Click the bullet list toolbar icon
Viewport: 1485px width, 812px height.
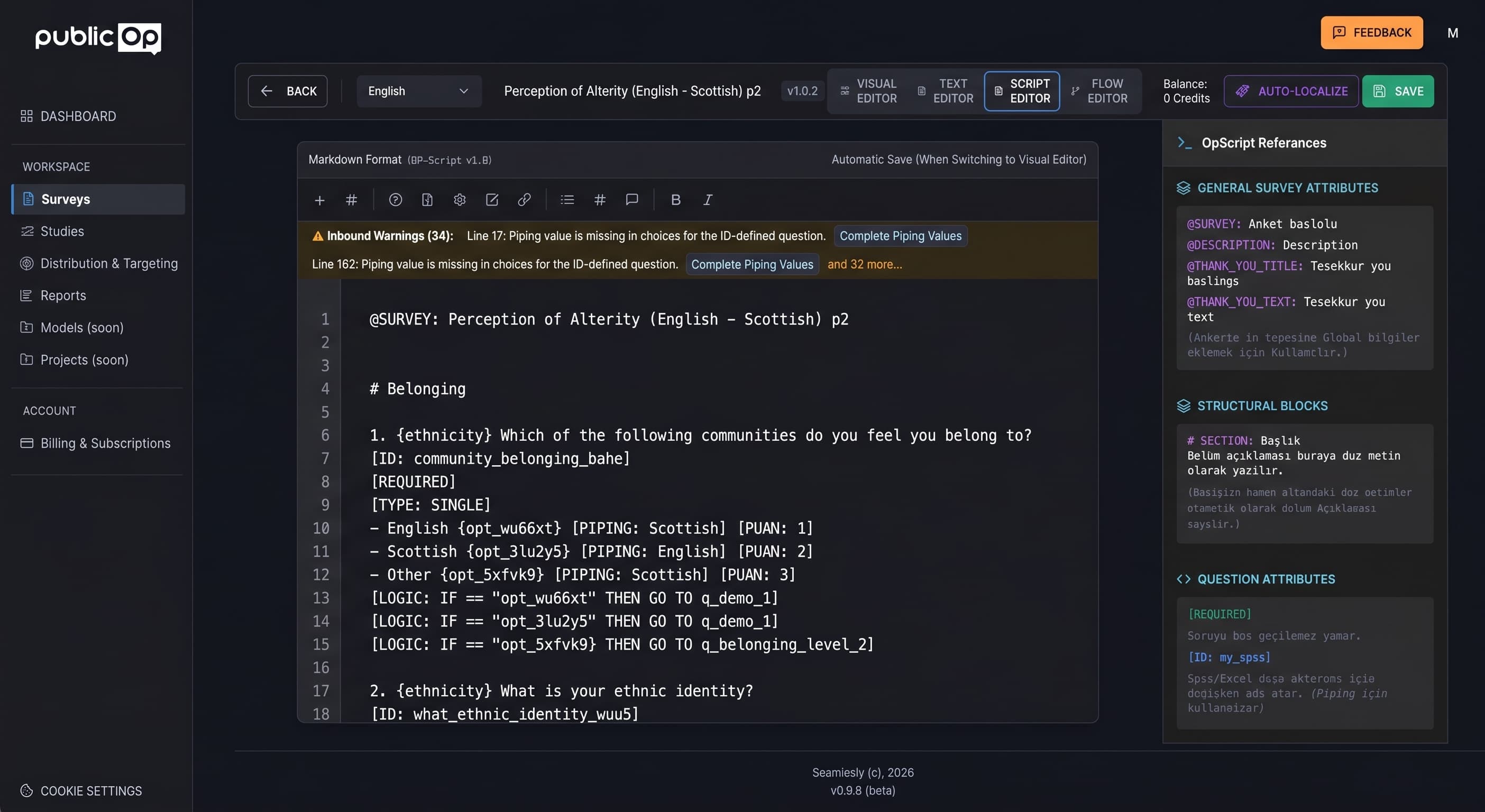[x=567, y=200]
